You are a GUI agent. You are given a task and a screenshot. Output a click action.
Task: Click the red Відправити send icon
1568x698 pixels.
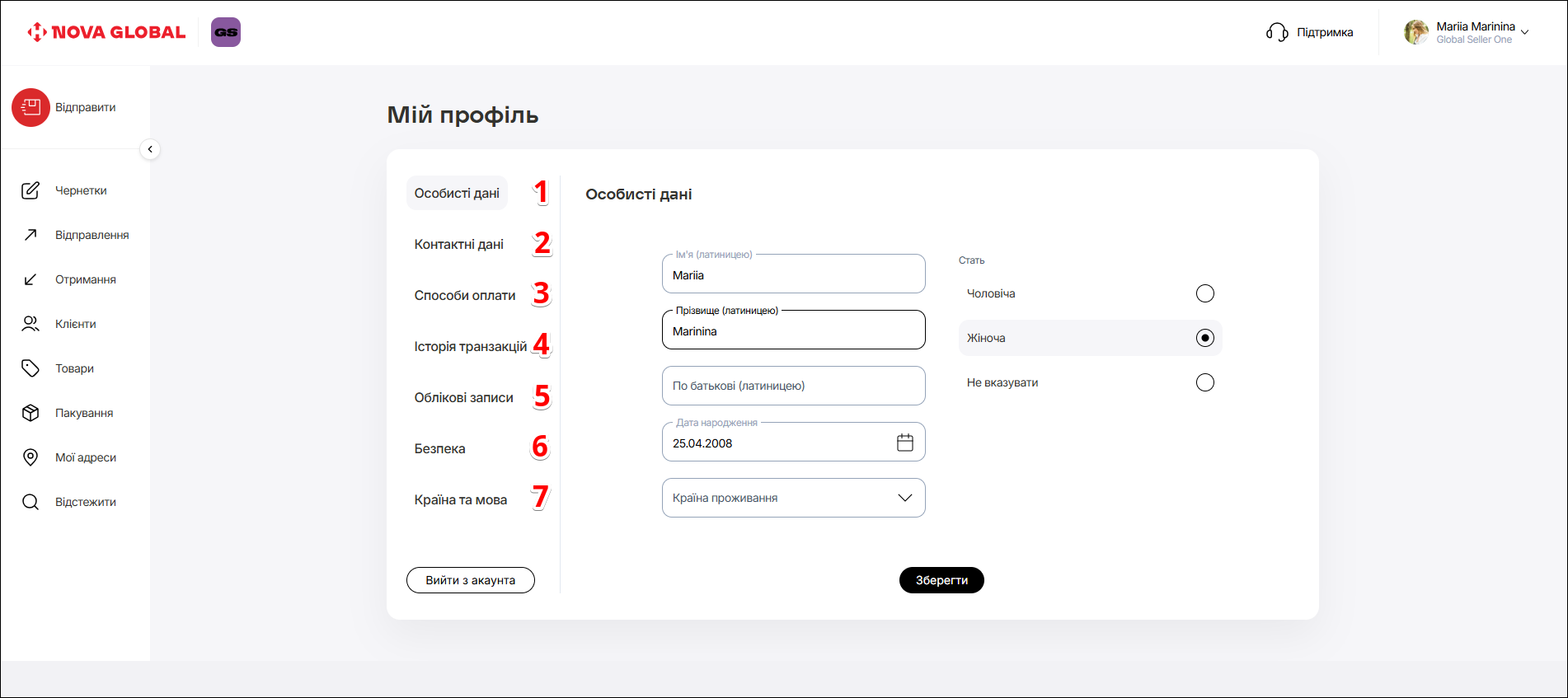click(x=31, y=107)
